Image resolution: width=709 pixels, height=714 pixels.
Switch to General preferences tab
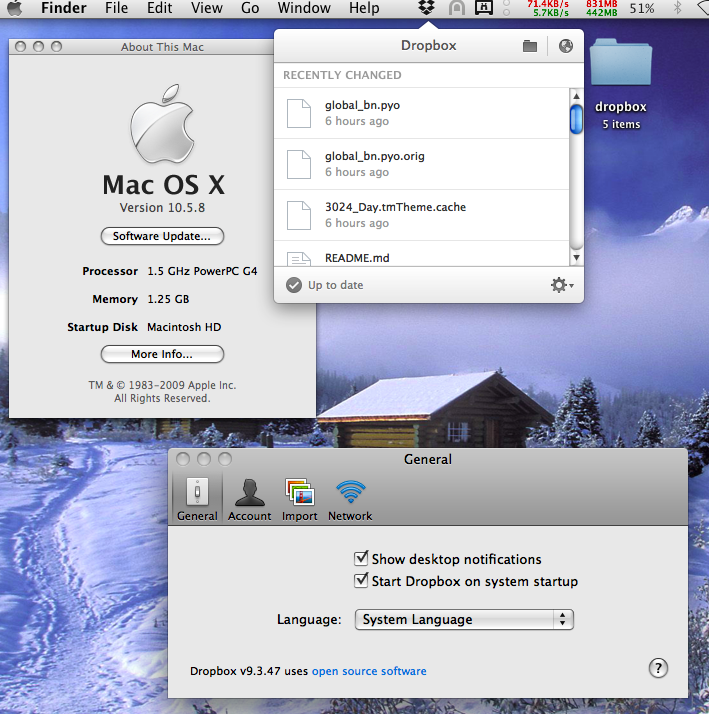197,499
